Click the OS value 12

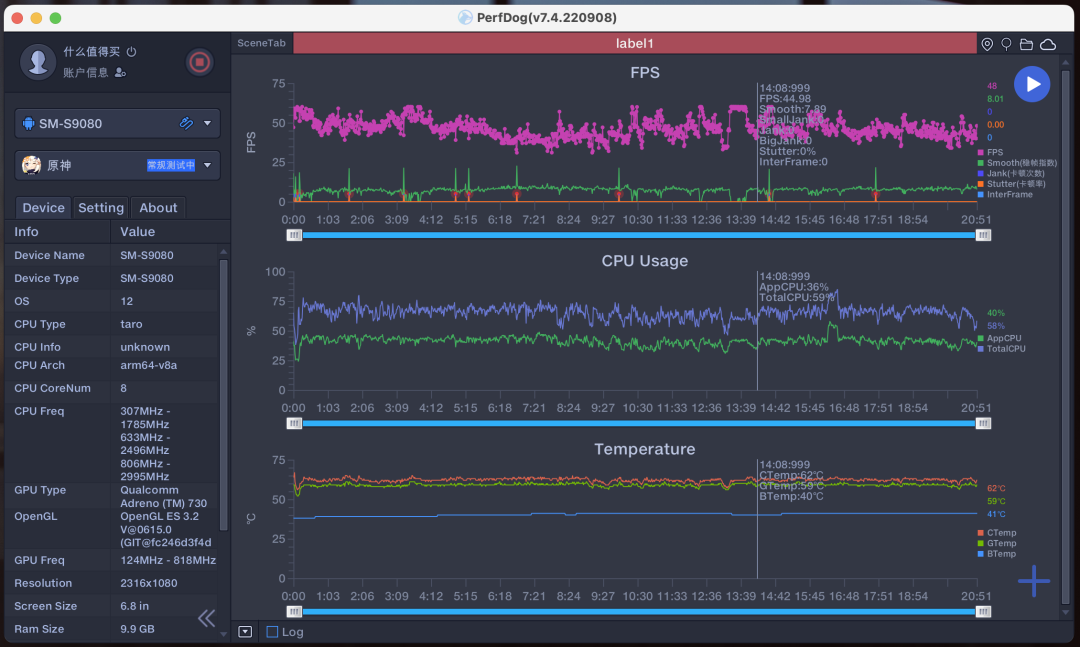(x=127, y=301)
